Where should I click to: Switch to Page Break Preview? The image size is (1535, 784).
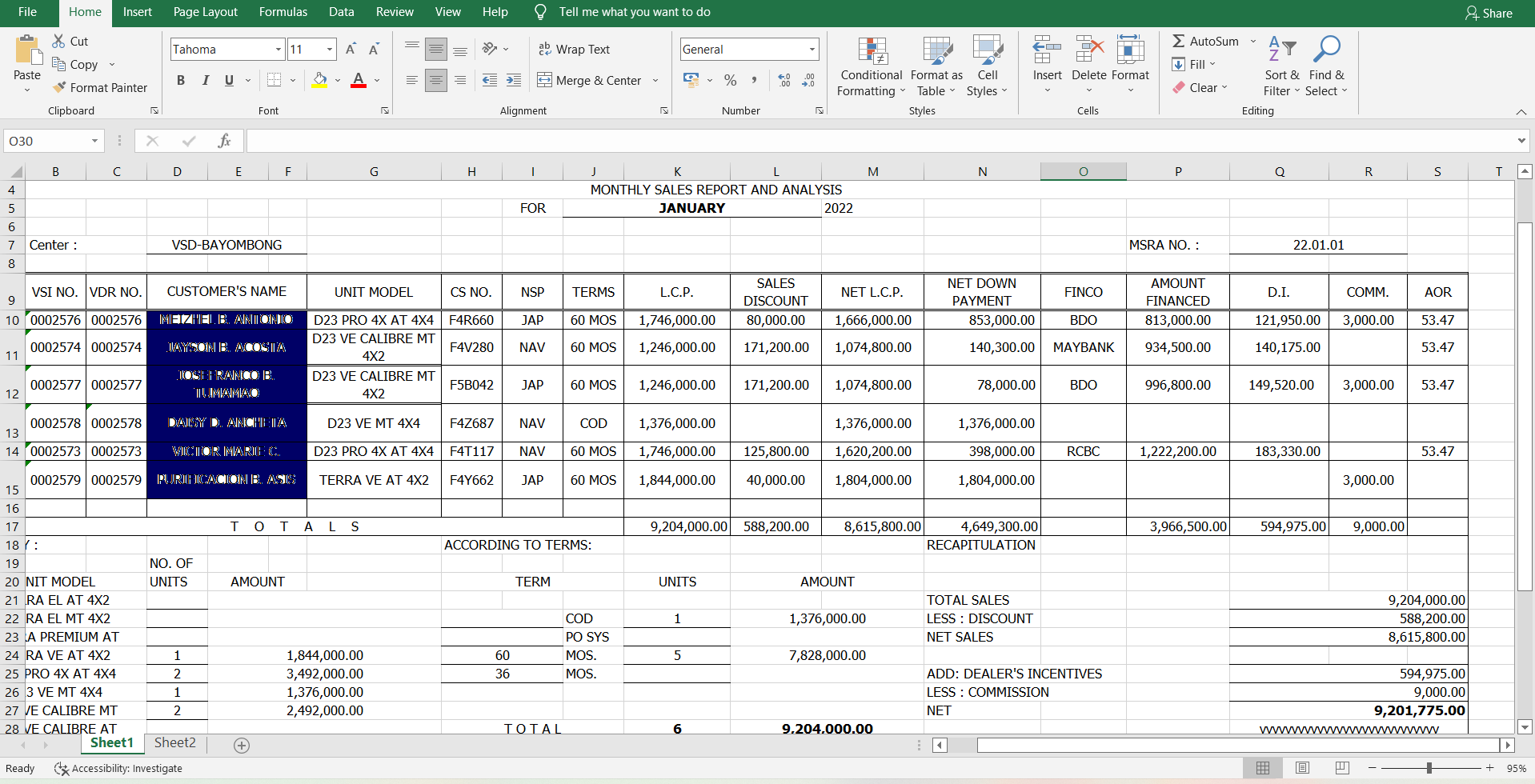click(1342, 768)
